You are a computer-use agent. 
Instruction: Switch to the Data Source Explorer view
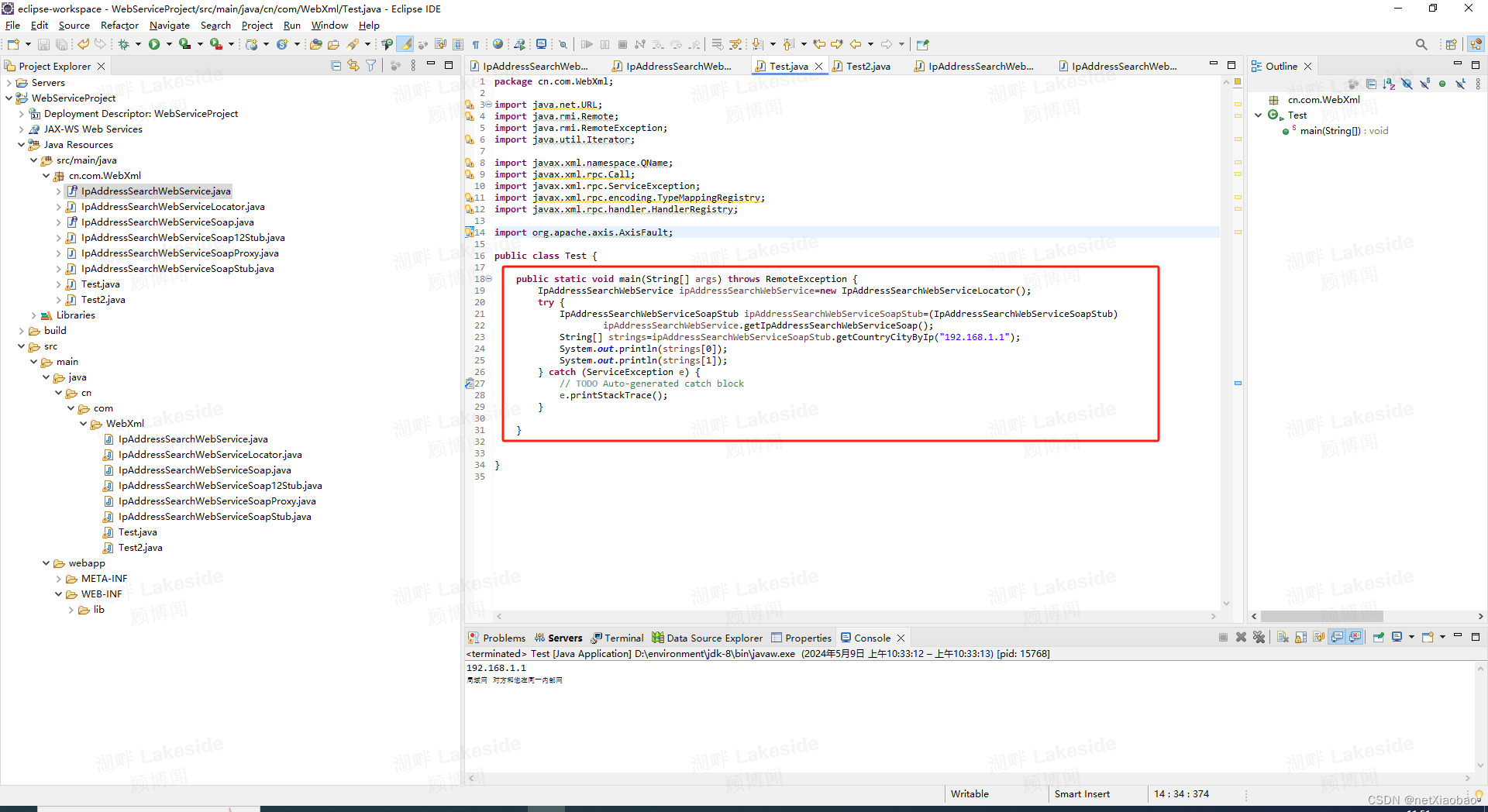coord(714,637)
